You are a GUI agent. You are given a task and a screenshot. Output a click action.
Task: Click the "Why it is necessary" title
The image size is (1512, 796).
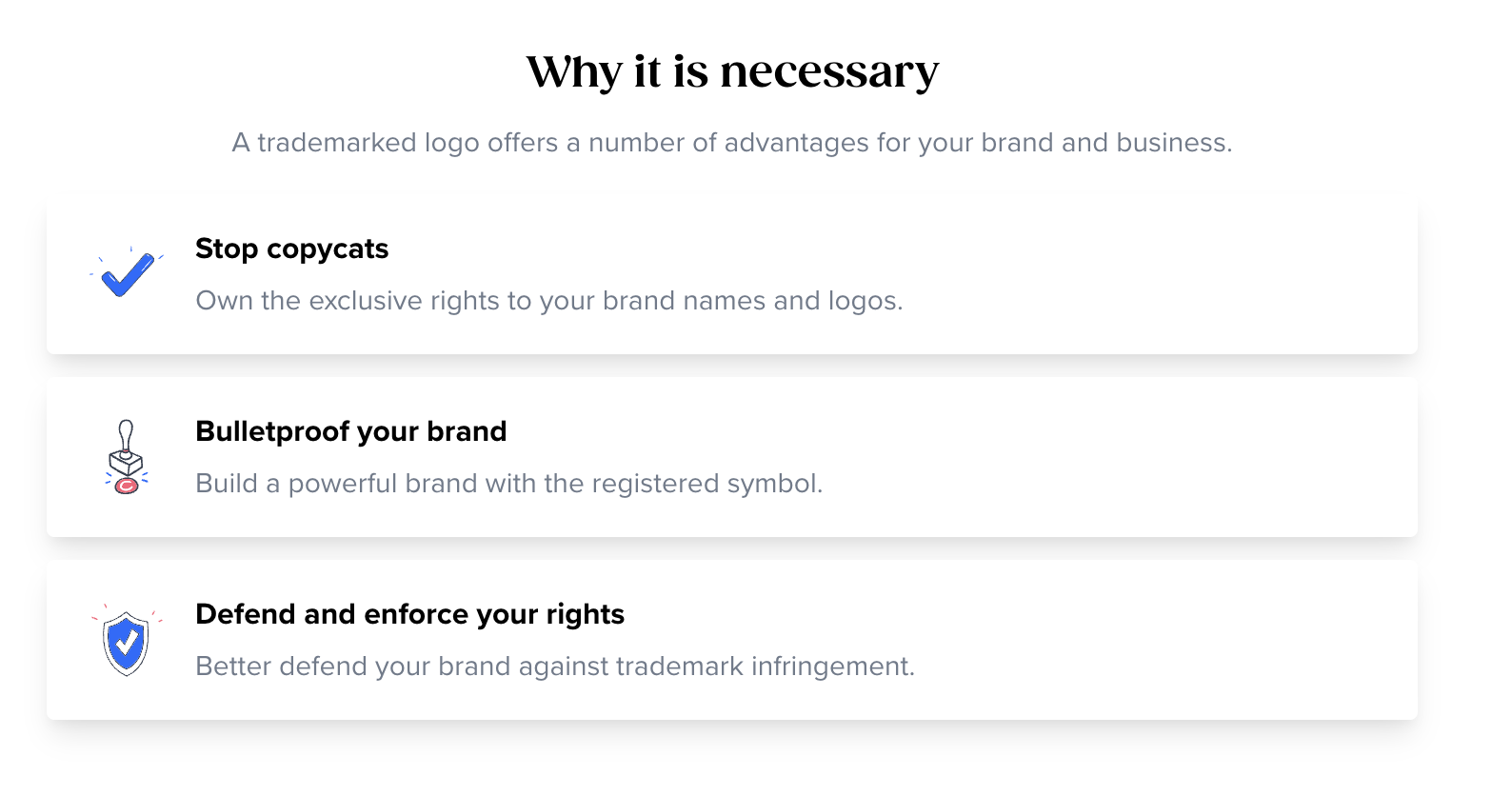click(732, 71)
